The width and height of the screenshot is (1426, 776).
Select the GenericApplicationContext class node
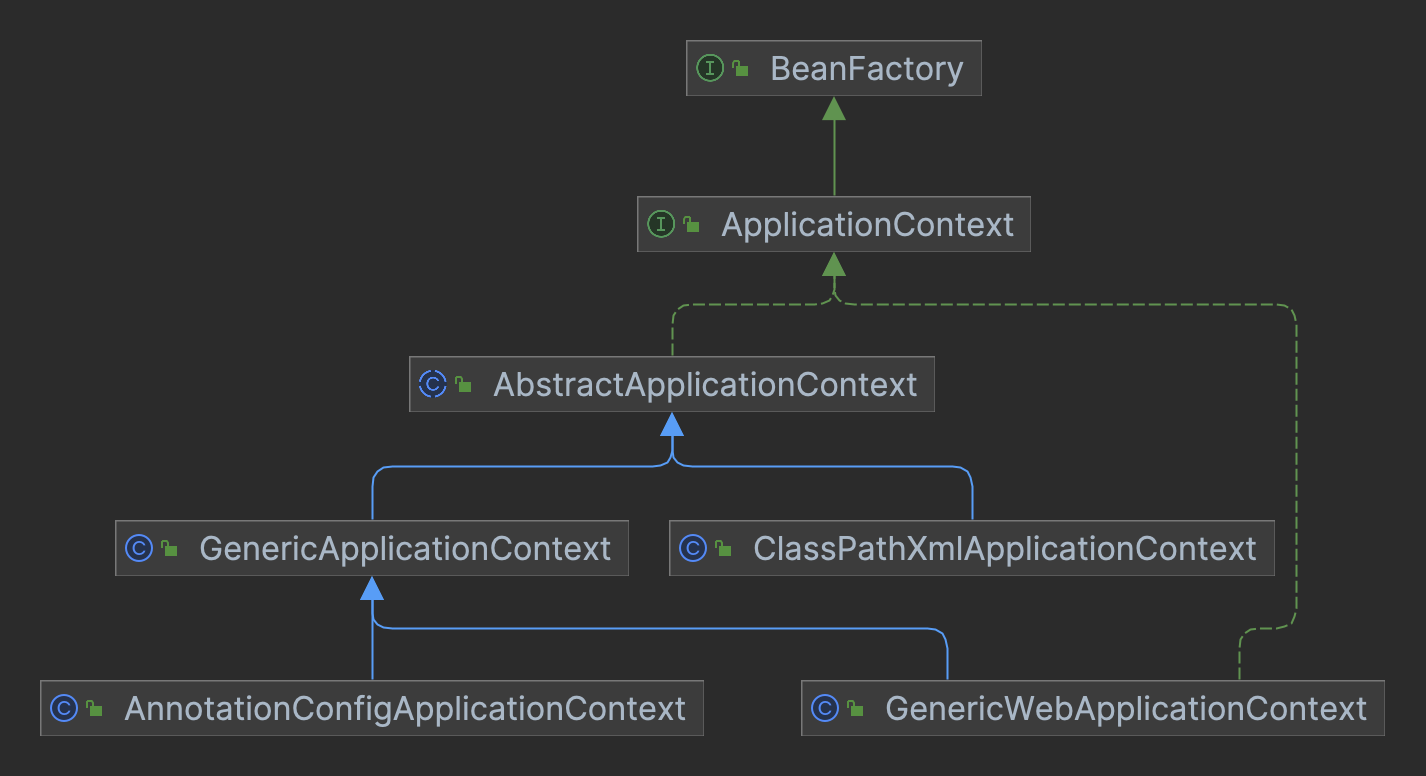coord(371,548)
